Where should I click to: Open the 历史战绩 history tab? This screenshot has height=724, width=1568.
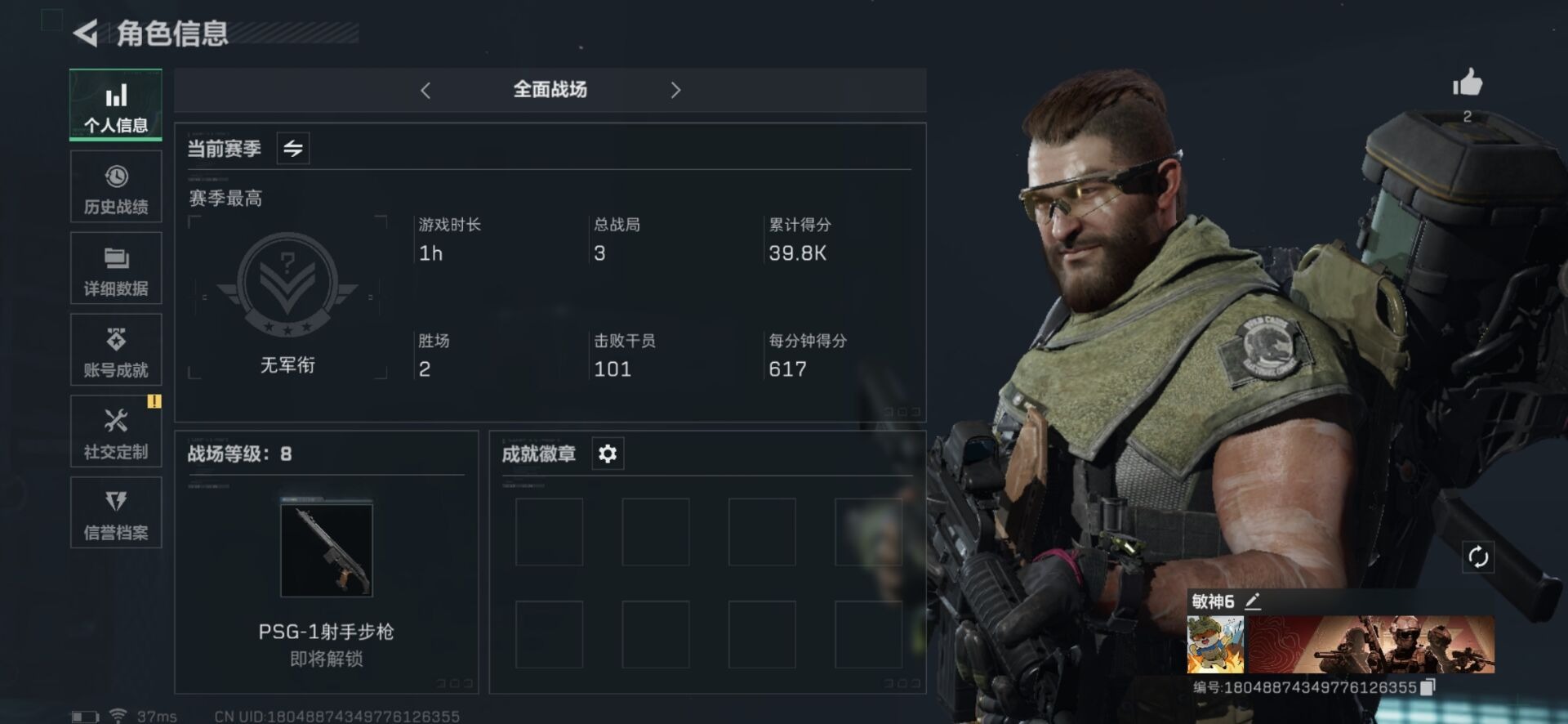point(116,187)
